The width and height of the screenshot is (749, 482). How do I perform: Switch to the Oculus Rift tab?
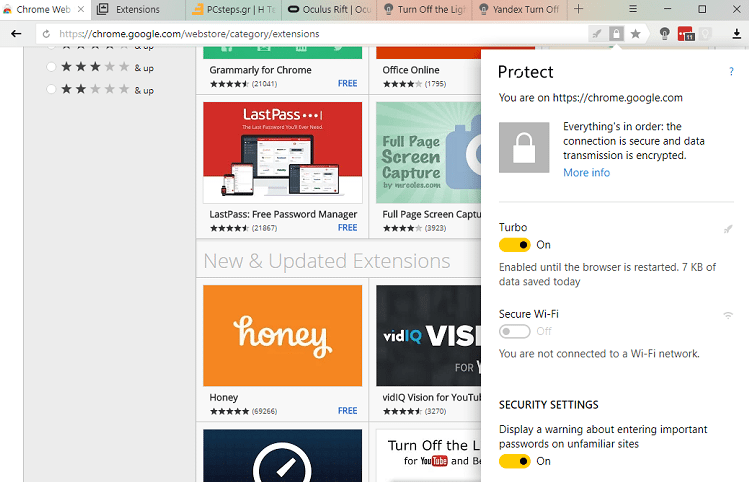330,10
